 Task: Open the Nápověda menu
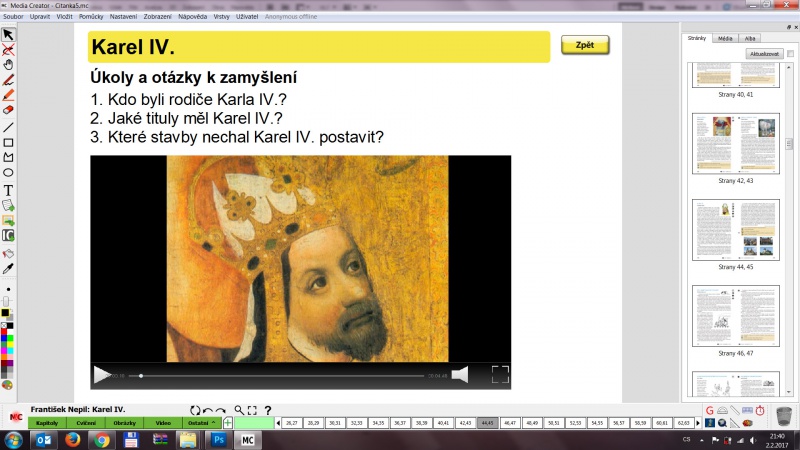[x=192, y=17]
